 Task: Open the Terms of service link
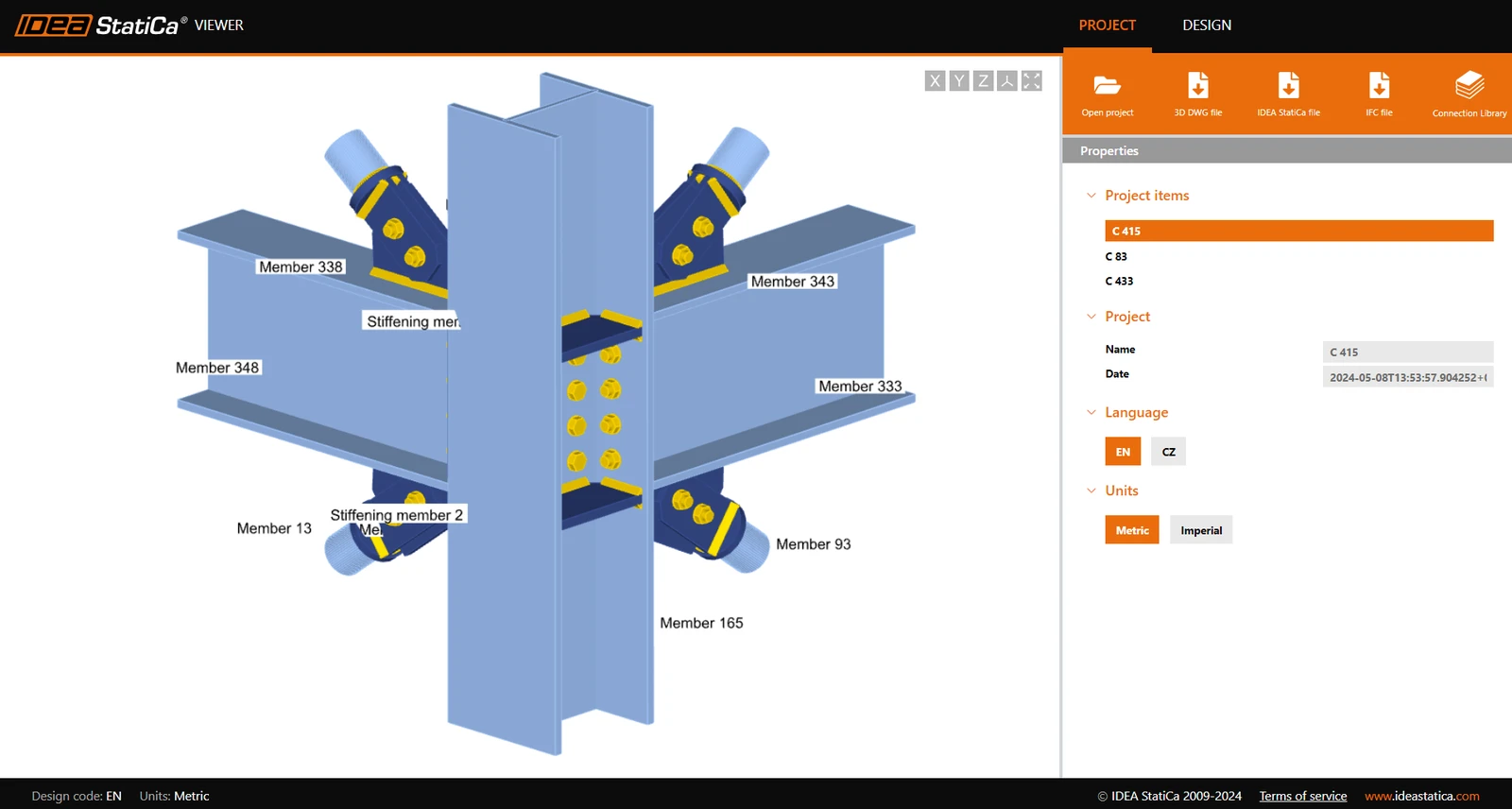tap(1303, 796)
